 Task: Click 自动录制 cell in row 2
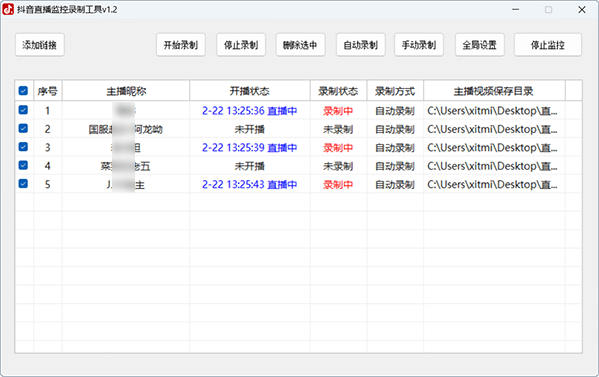(x=395, y=129)
